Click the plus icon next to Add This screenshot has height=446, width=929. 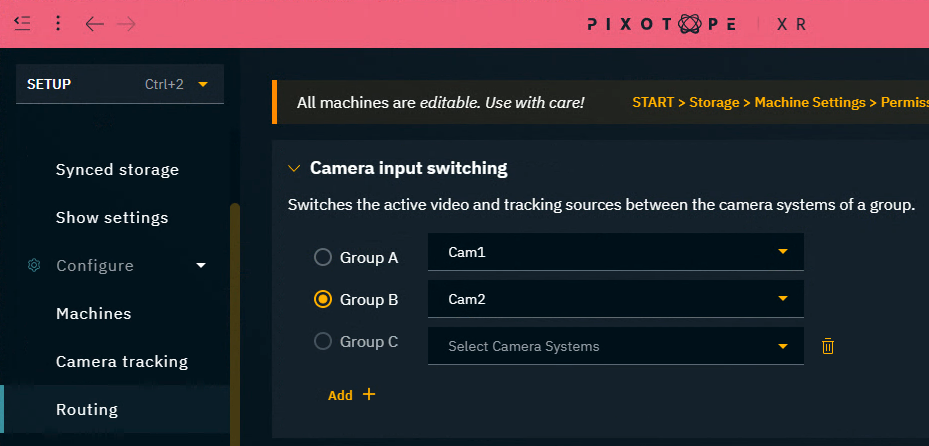pyautogui.click(x=369, y=394)
